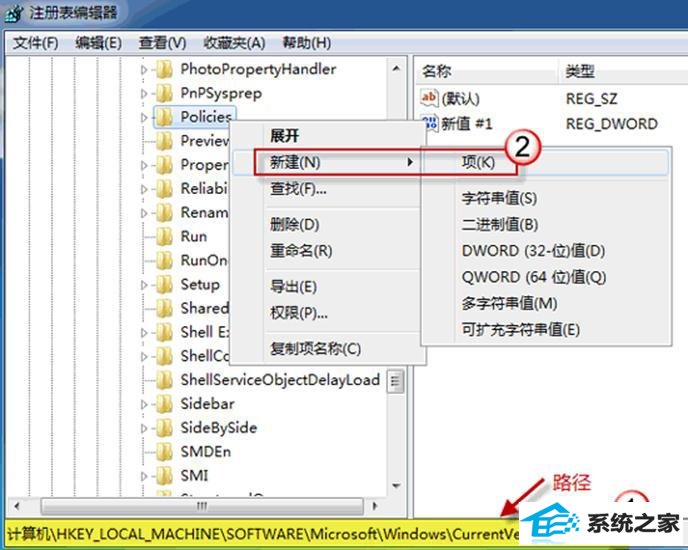This screenshot has height=550, width=688.
Task: Select 可扩充字符串值(E) in the submenu
Action: [x=521, y=330]
